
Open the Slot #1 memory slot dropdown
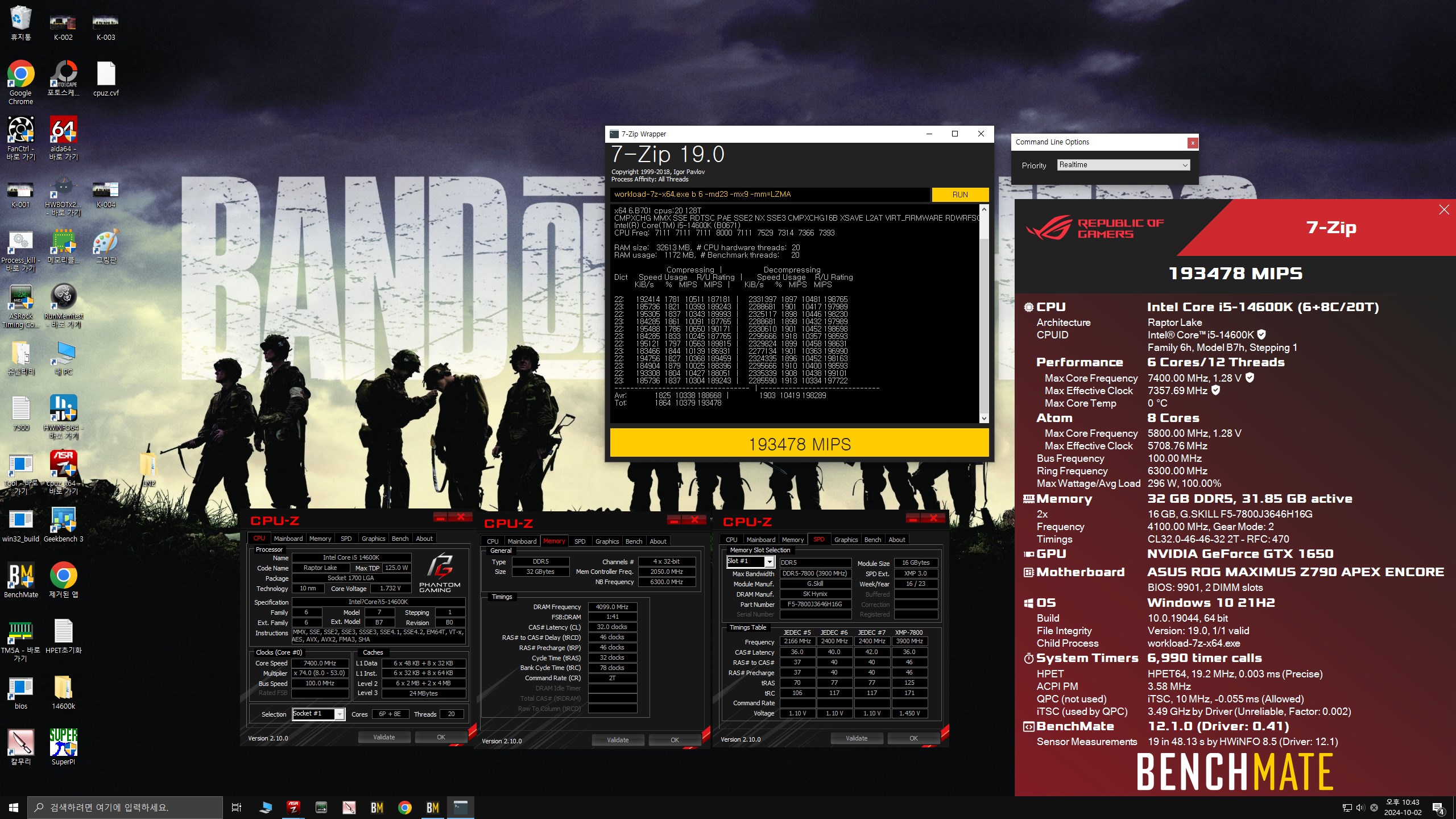click(751, 561)
